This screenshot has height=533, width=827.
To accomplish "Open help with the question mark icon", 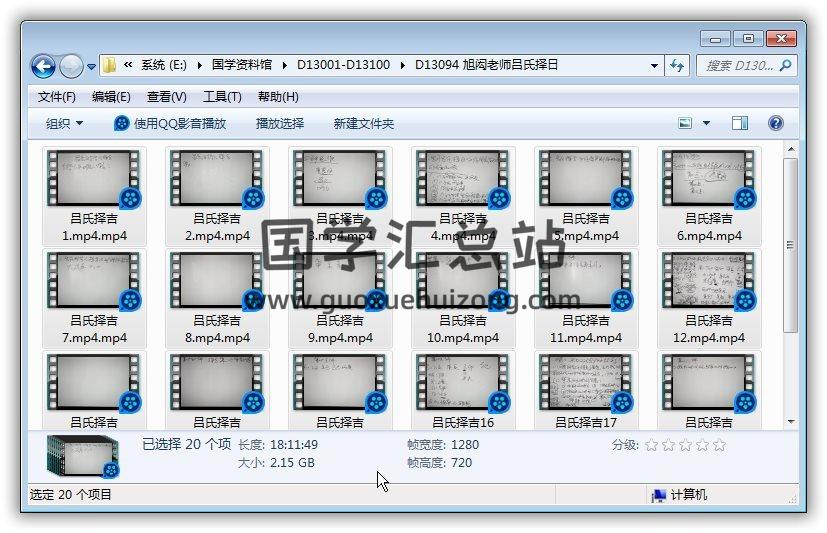I will [x=775, y=123].
